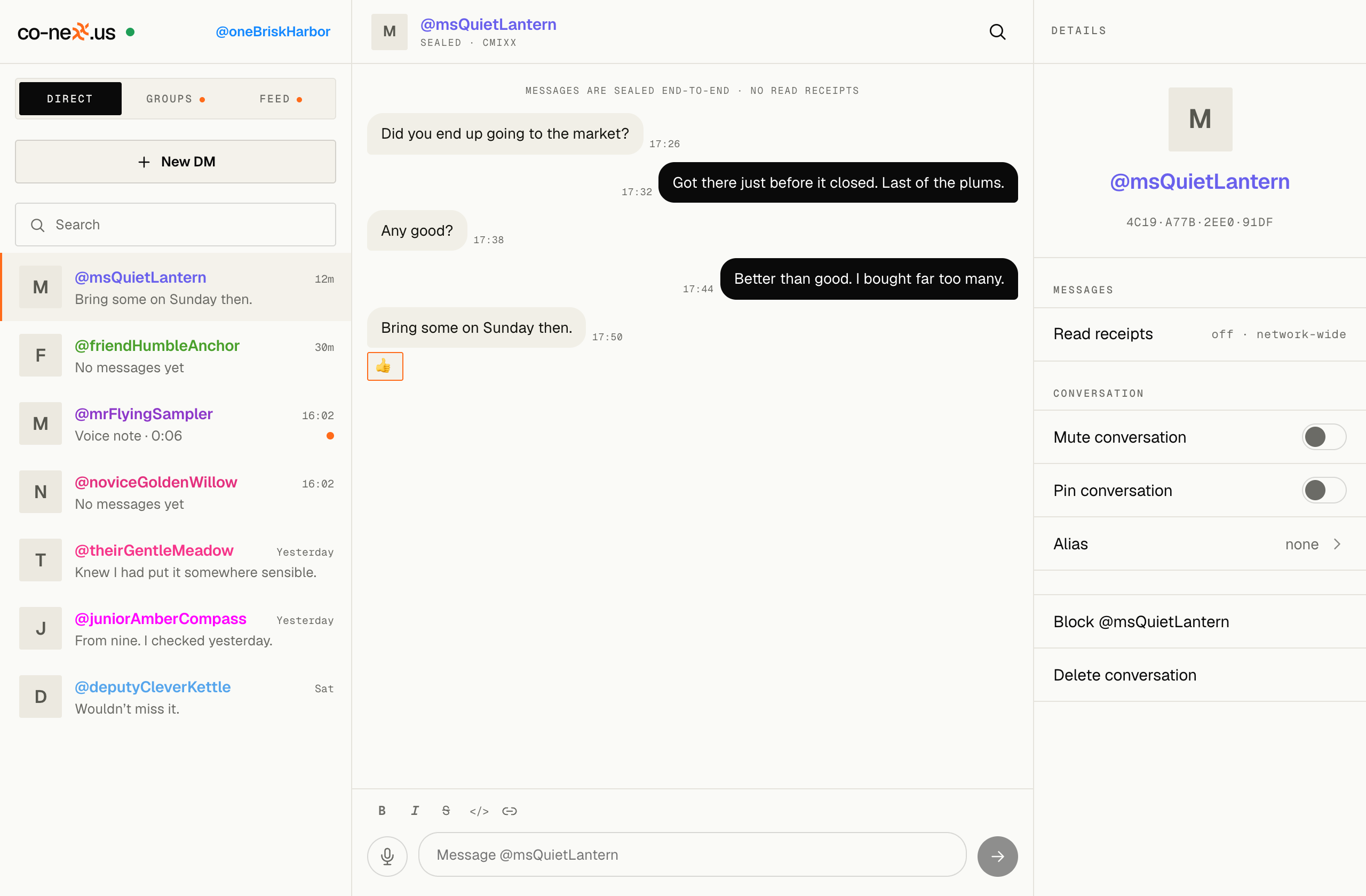Image resolution: width=1366 pixels, height=896 pixels.
Task: Send the message with arrow button
Action: [997, 856]
